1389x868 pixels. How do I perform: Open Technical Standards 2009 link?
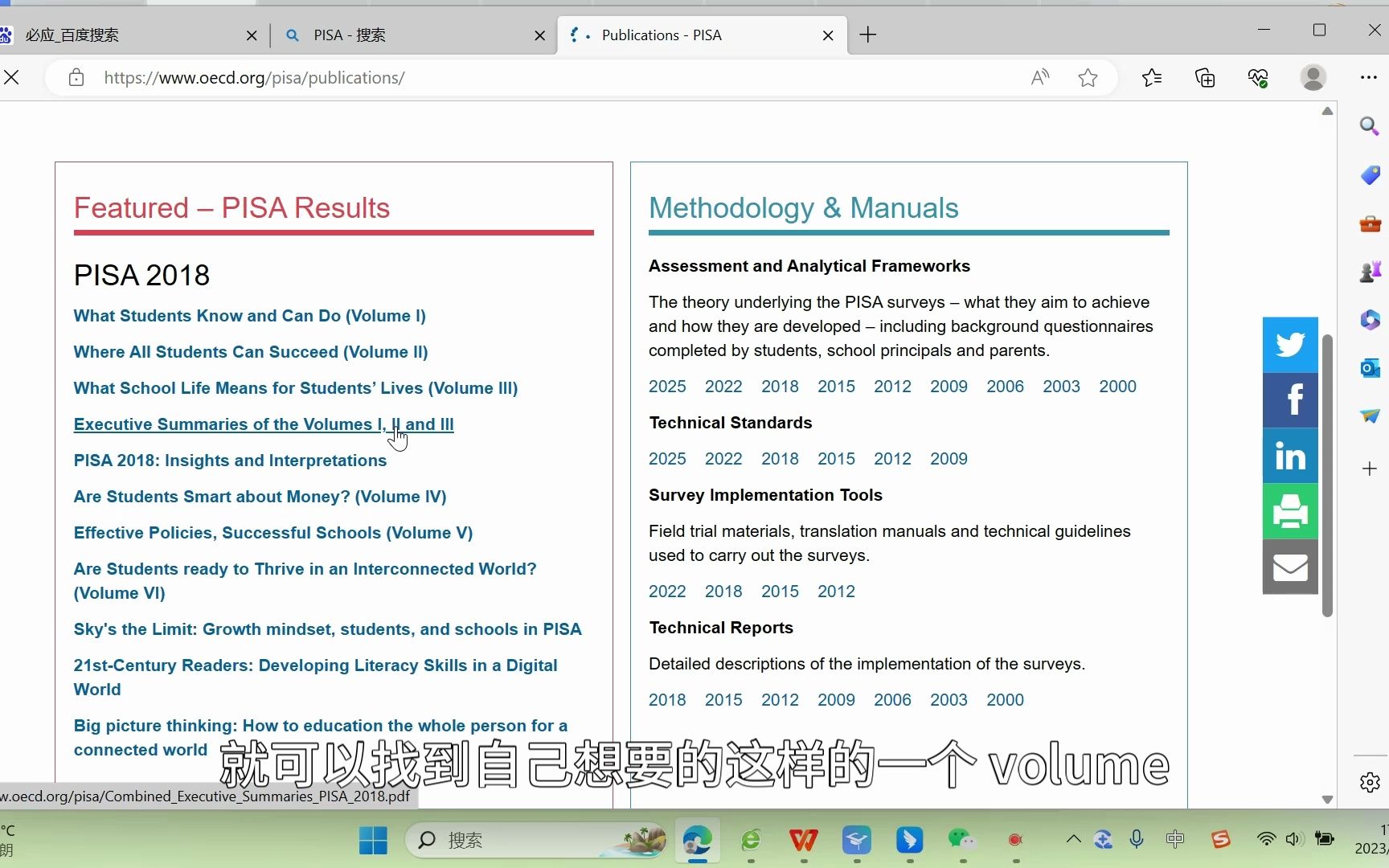coord(949,459)
